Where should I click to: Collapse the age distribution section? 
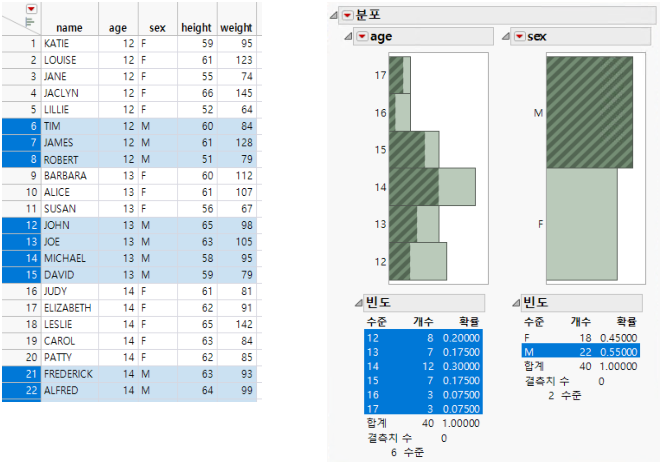click(x=348, y=36)
